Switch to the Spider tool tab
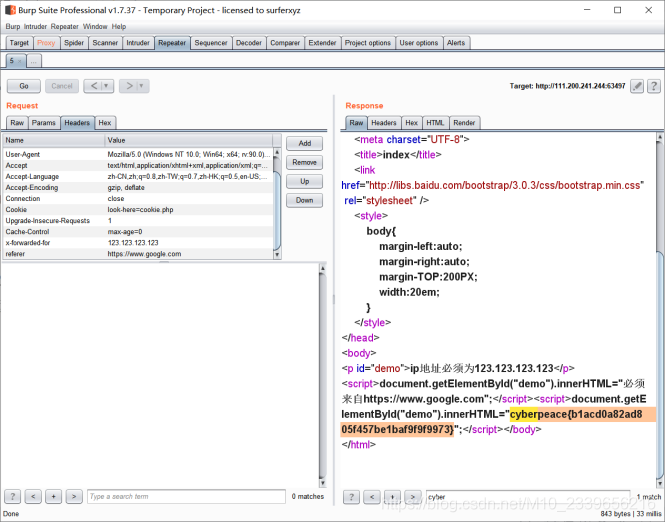Image resolution: width=665 pixels, height=522 pixels. click(x=74, y=43)
